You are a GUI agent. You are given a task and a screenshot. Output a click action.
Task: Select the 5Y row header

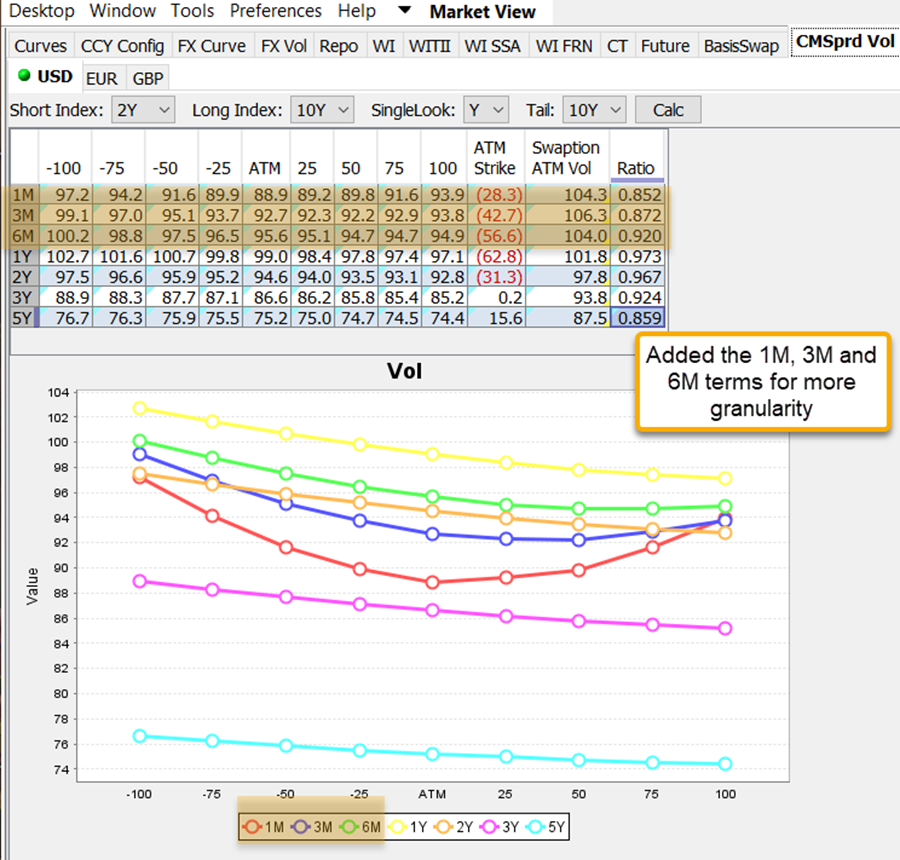click(24, 318)
